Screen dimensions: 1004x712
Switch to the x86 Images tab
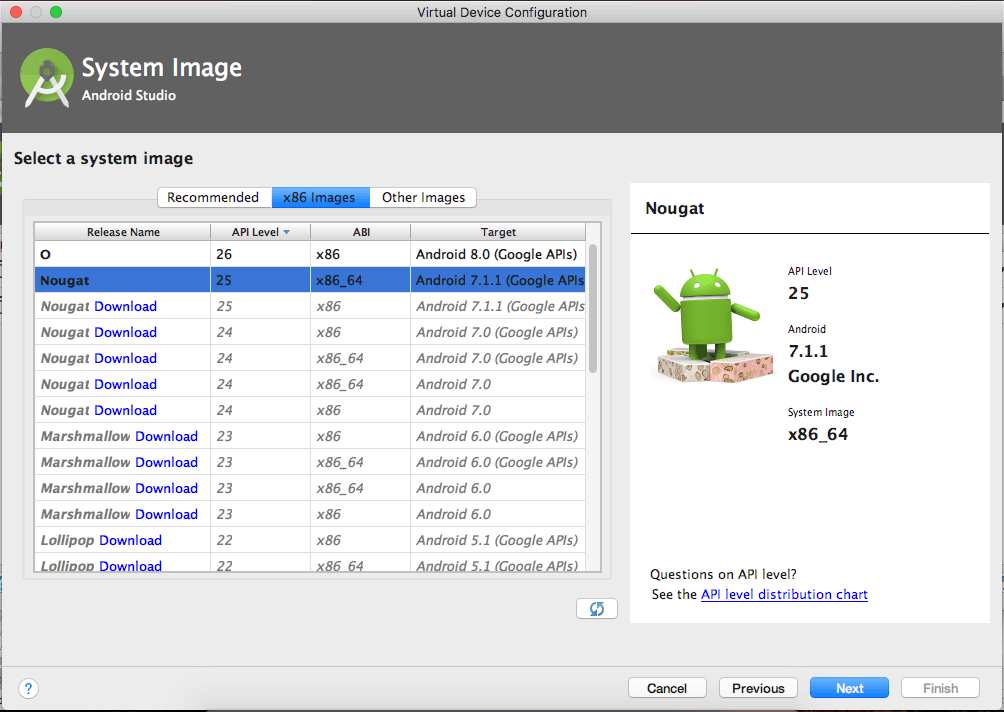(320, 197)
